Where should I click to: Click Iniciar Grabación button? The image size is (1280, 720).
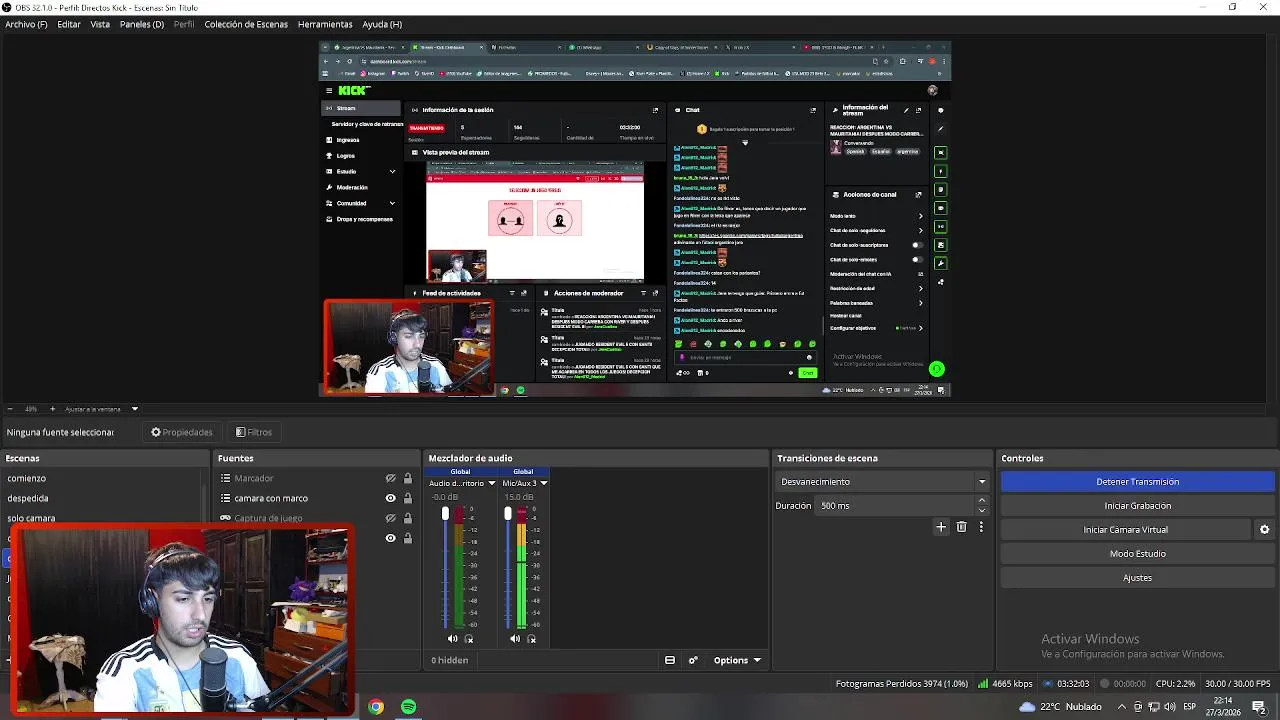pos(1137,506)
